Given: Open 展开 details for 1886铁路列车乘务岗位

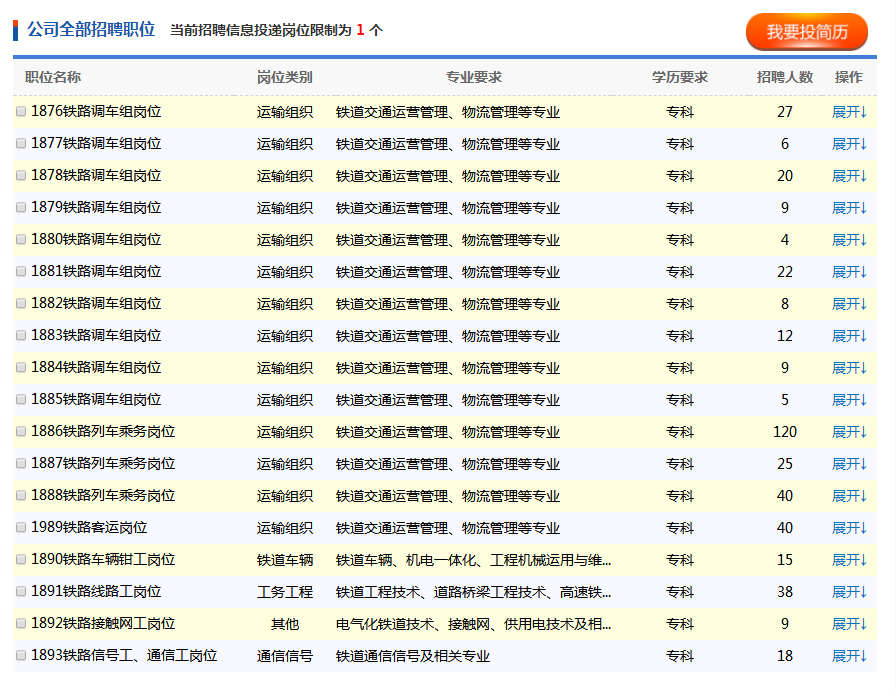Looking at the screenshot, I should click(849, 431).
